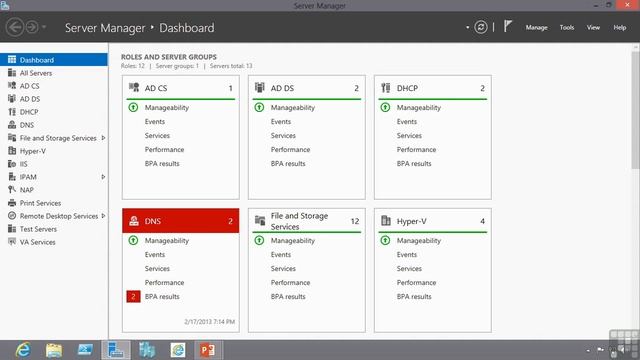Click Manageability status icon in AD DS tile
The width and height of the screenshot is (640, 360).
[259, 107]
